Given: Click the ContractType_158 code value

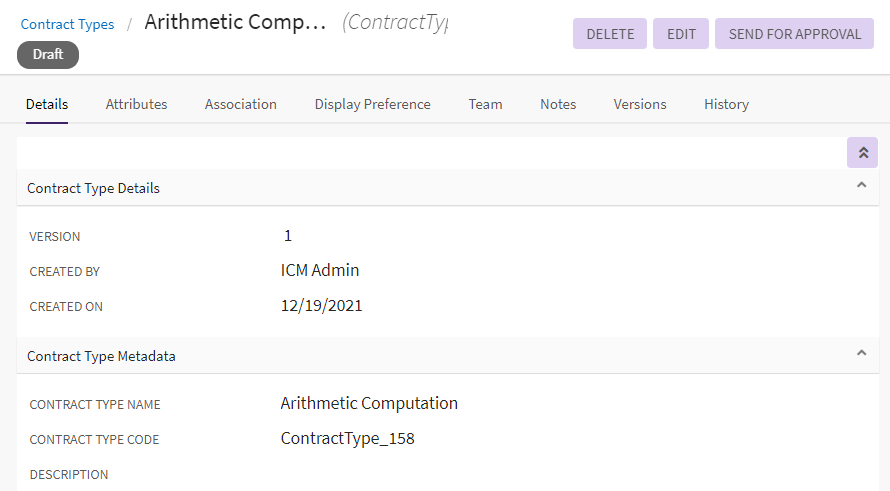Looking at the screenshot, I should [347, 439].
